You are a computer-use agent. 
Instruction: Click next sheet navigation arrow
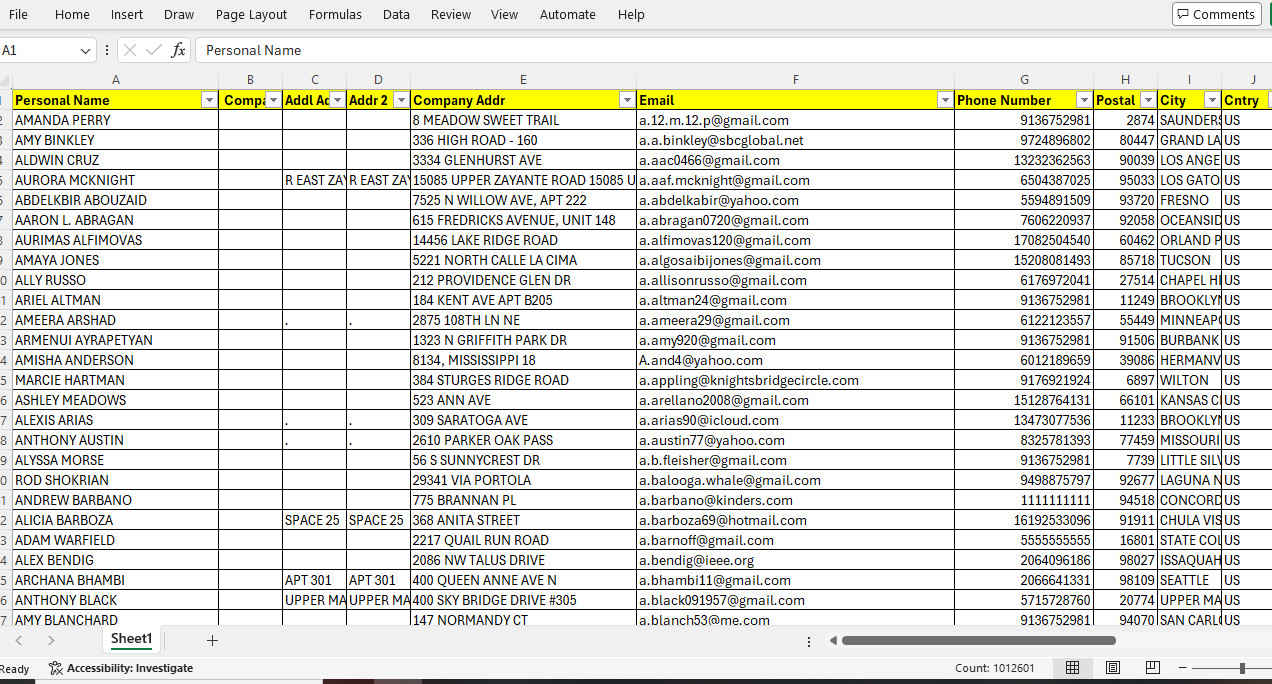(x=51, y=640)
